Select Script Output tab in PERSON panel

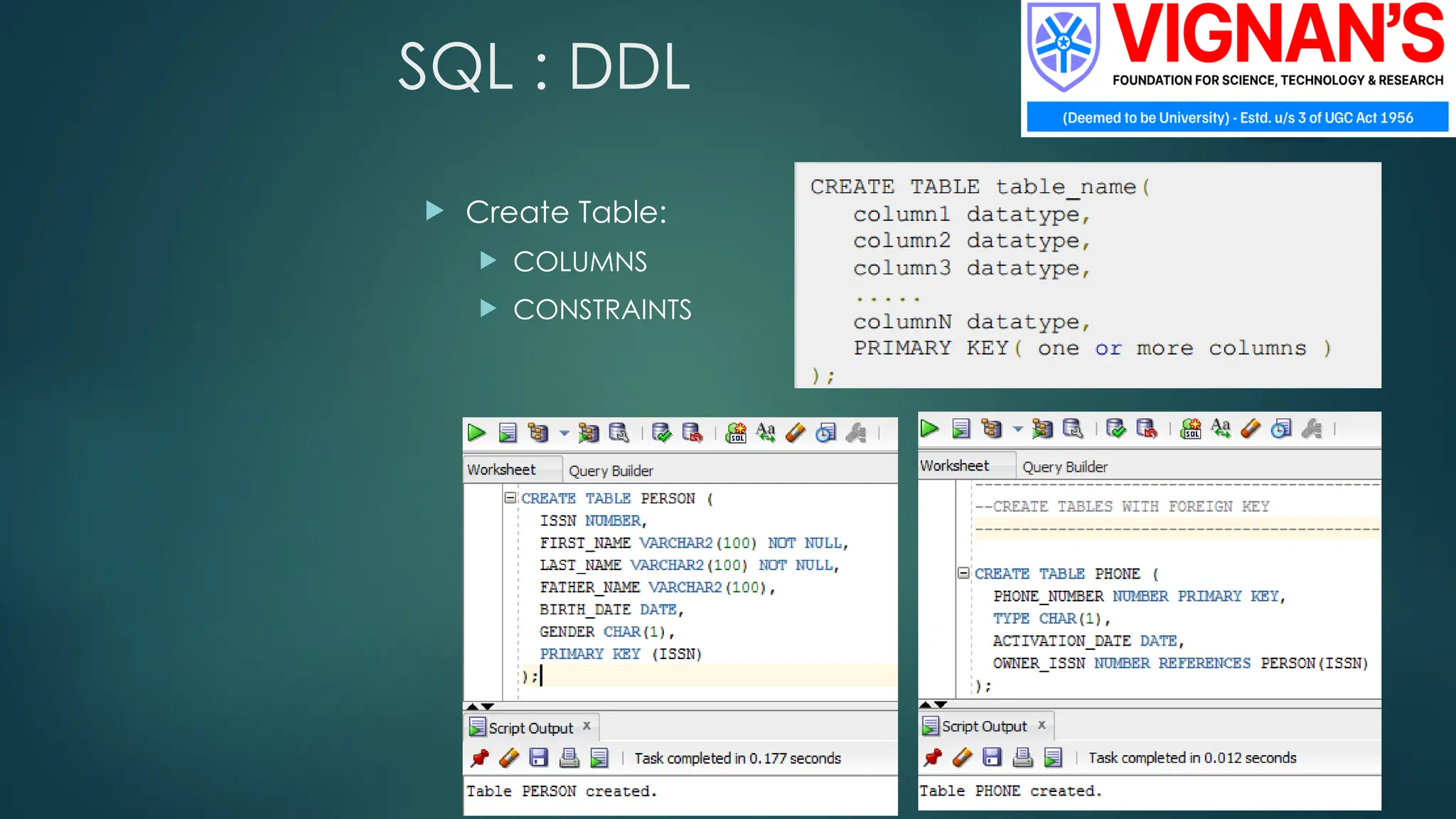click(x=531, y=728)
